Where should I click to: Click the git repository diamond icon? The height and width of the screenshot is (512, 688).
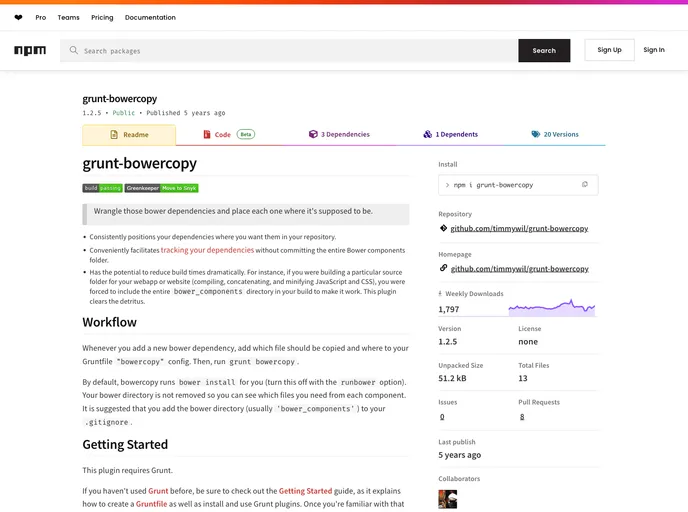[x=443, y=228]
